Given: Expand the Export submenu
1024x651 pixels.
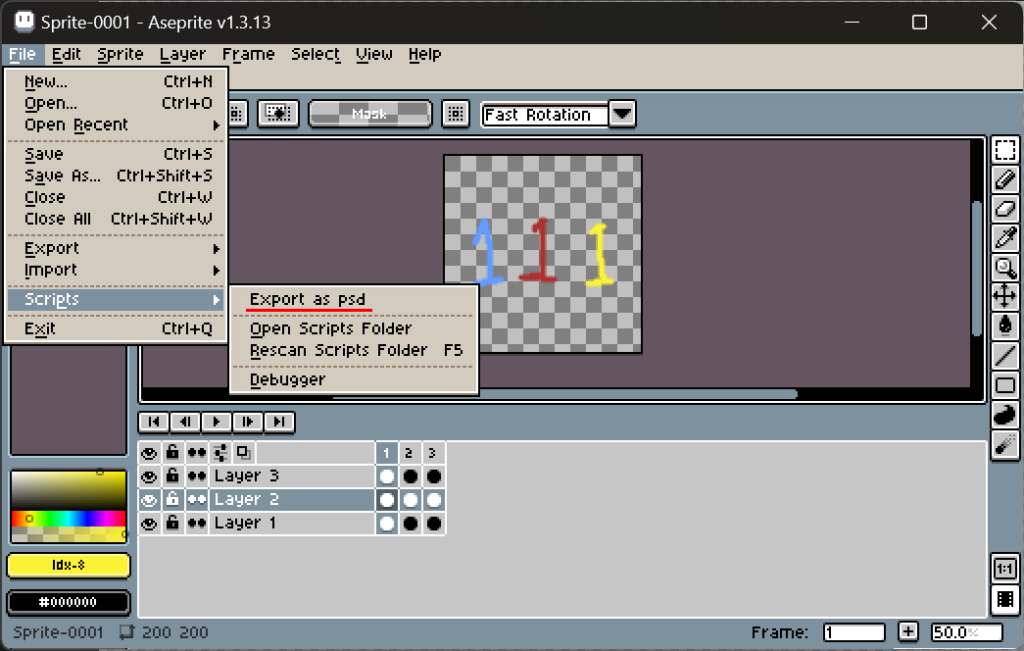Looking at the screenshot, I should pyautogui.click(x=118, y=249).
